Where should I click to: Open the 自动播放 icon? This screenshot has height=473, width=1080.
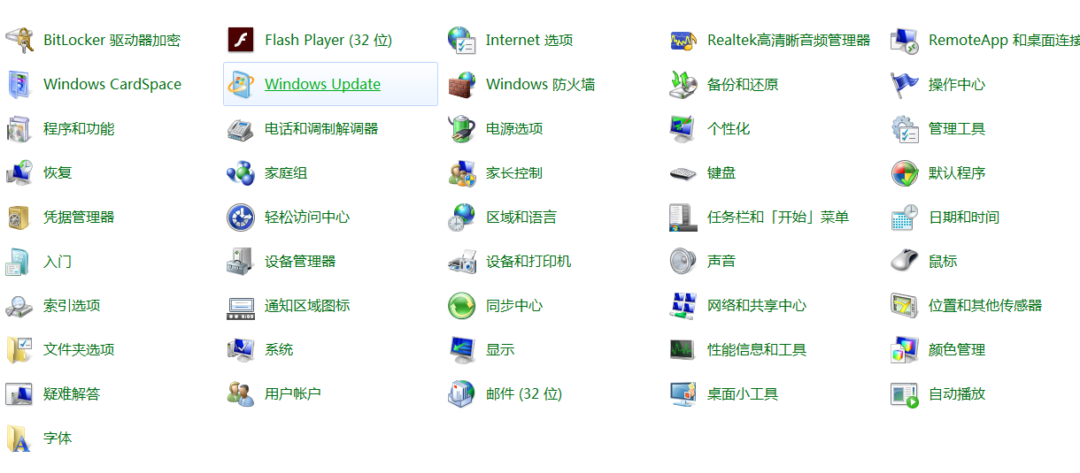click(904, 394)
